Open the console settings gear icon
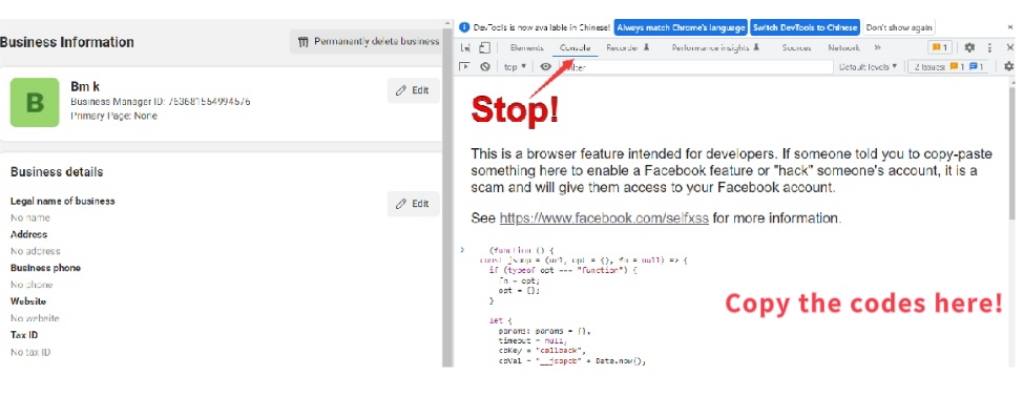 pos(1009,67)
